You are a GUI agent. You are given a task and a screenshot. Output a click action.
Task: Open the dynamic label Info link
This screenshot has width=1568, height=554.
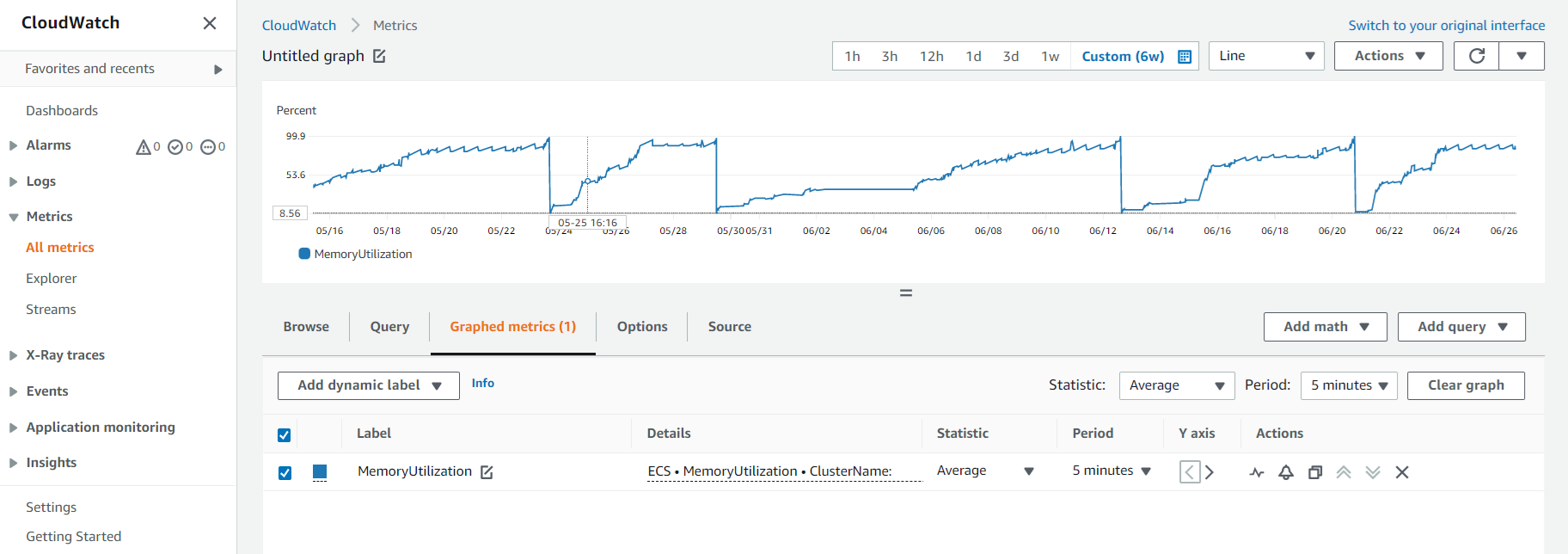tap(483, 384)
